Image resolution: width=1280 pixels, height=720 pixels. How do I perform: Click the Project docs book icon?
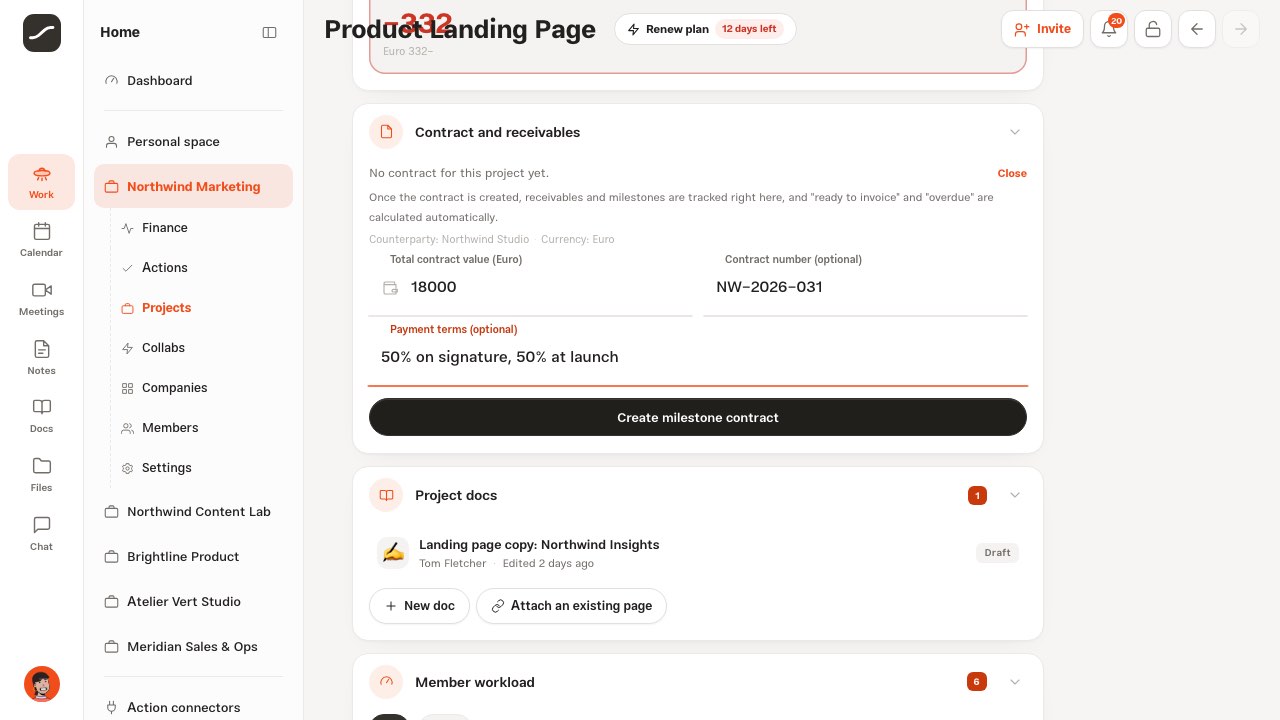point(386,495)
